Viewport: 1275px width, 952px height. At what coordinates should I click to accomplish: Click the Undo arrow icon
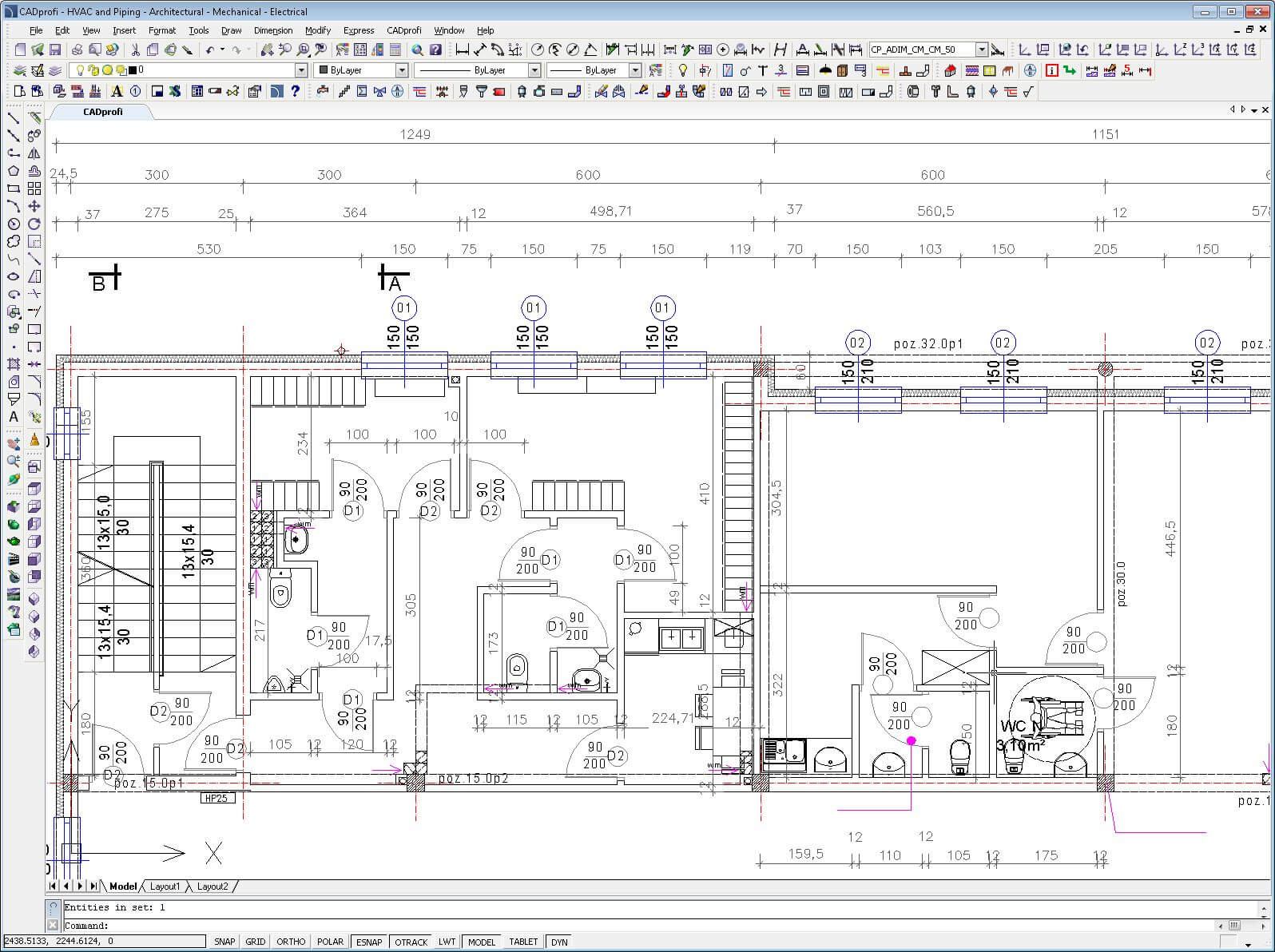coord(209,50)
